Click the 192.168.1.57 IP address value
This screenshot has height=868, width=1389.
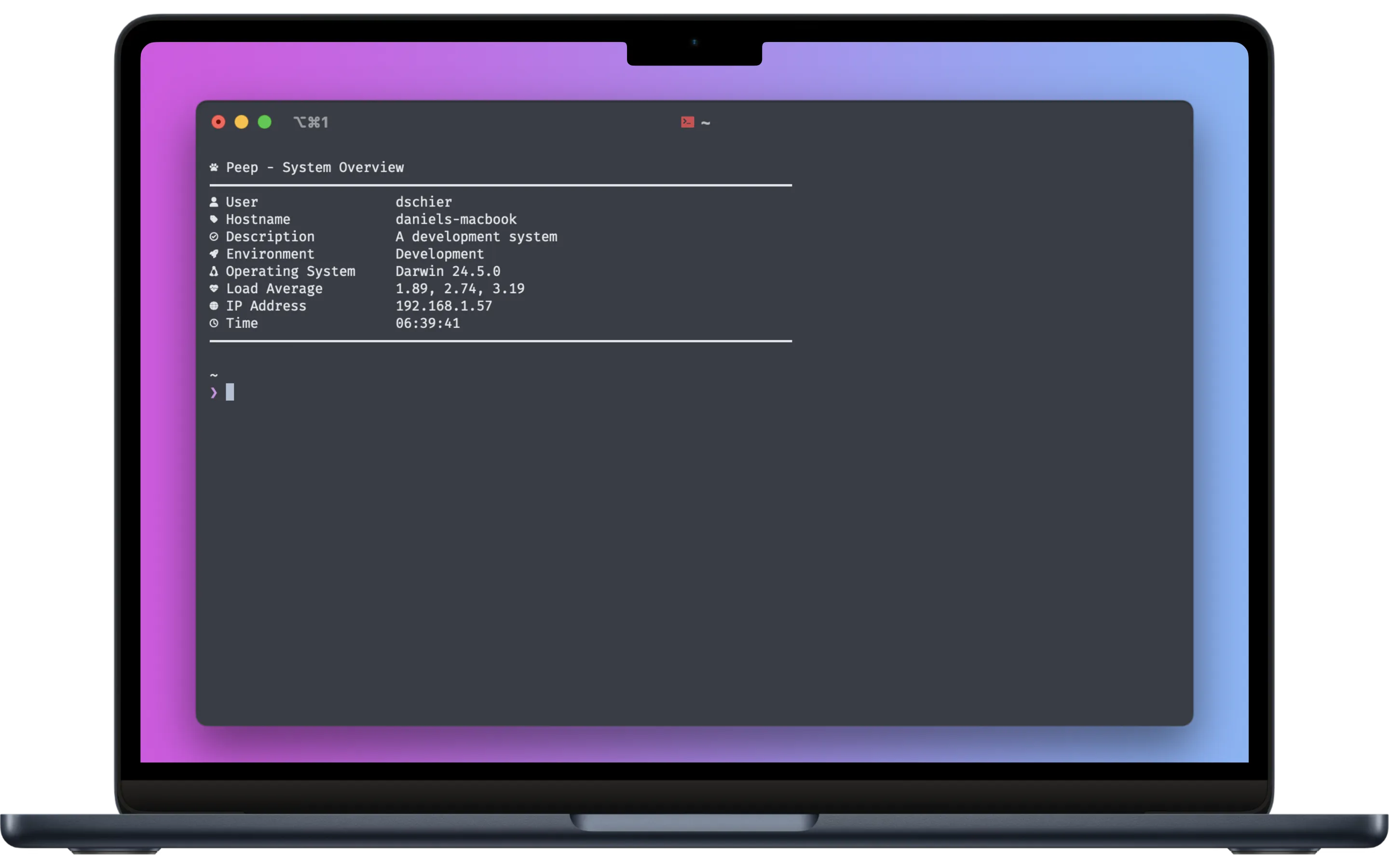(443, 306)
